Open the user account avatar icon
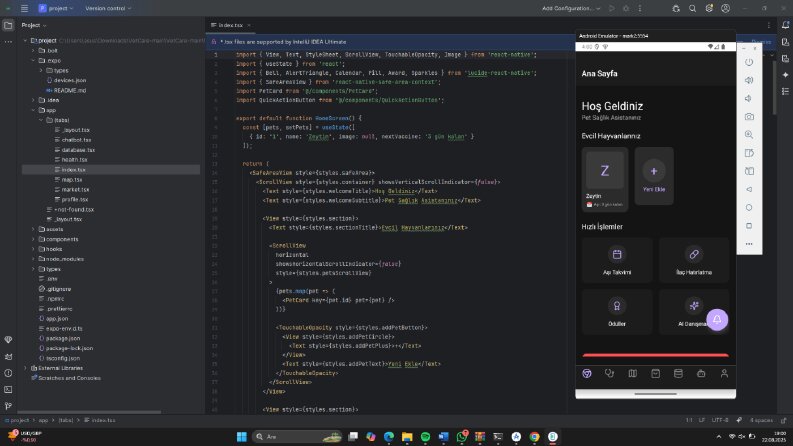This screenshot has height=446, width=793. pos(725,8)
